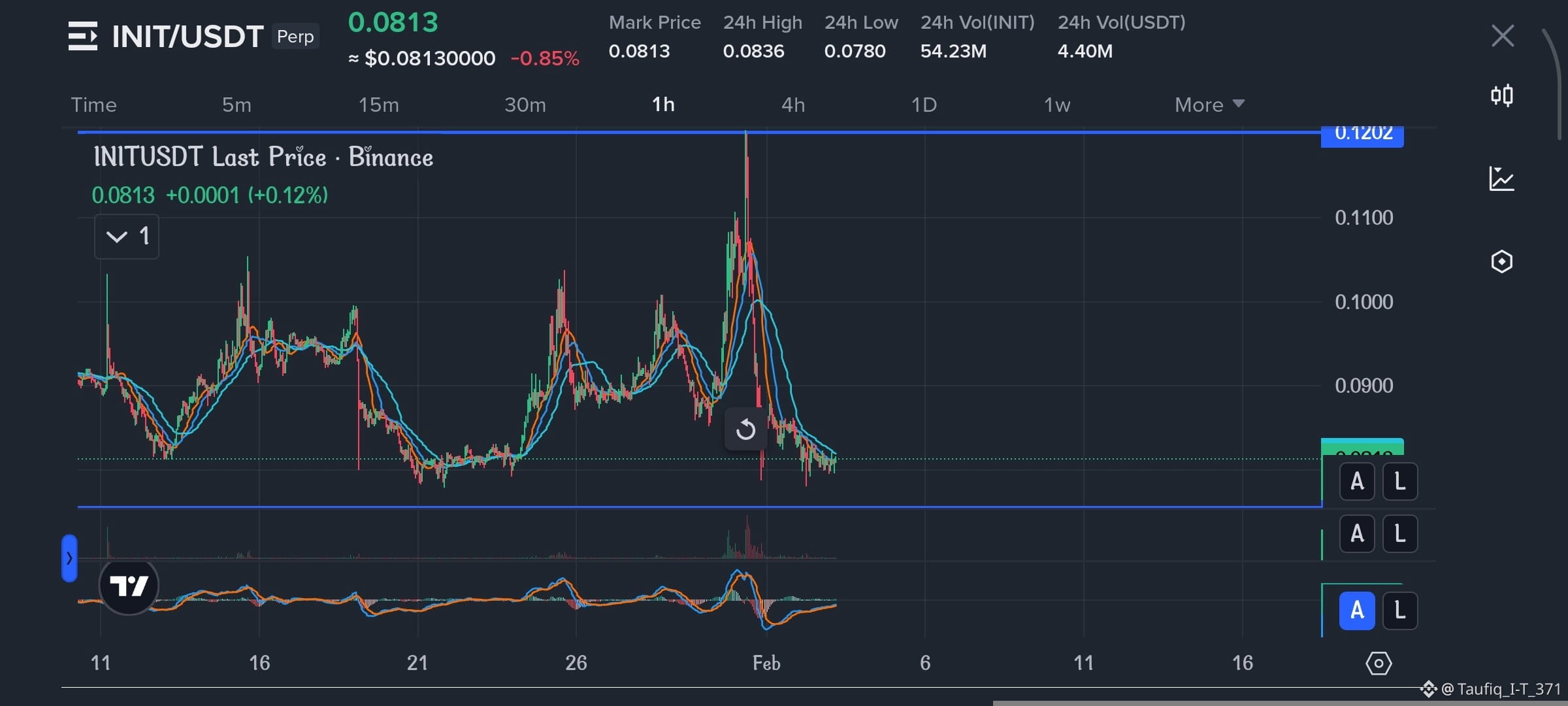The height and width of the screenshot is (706, 1568).
Task: Select the 1h timeframe tab
Action: 663,105
